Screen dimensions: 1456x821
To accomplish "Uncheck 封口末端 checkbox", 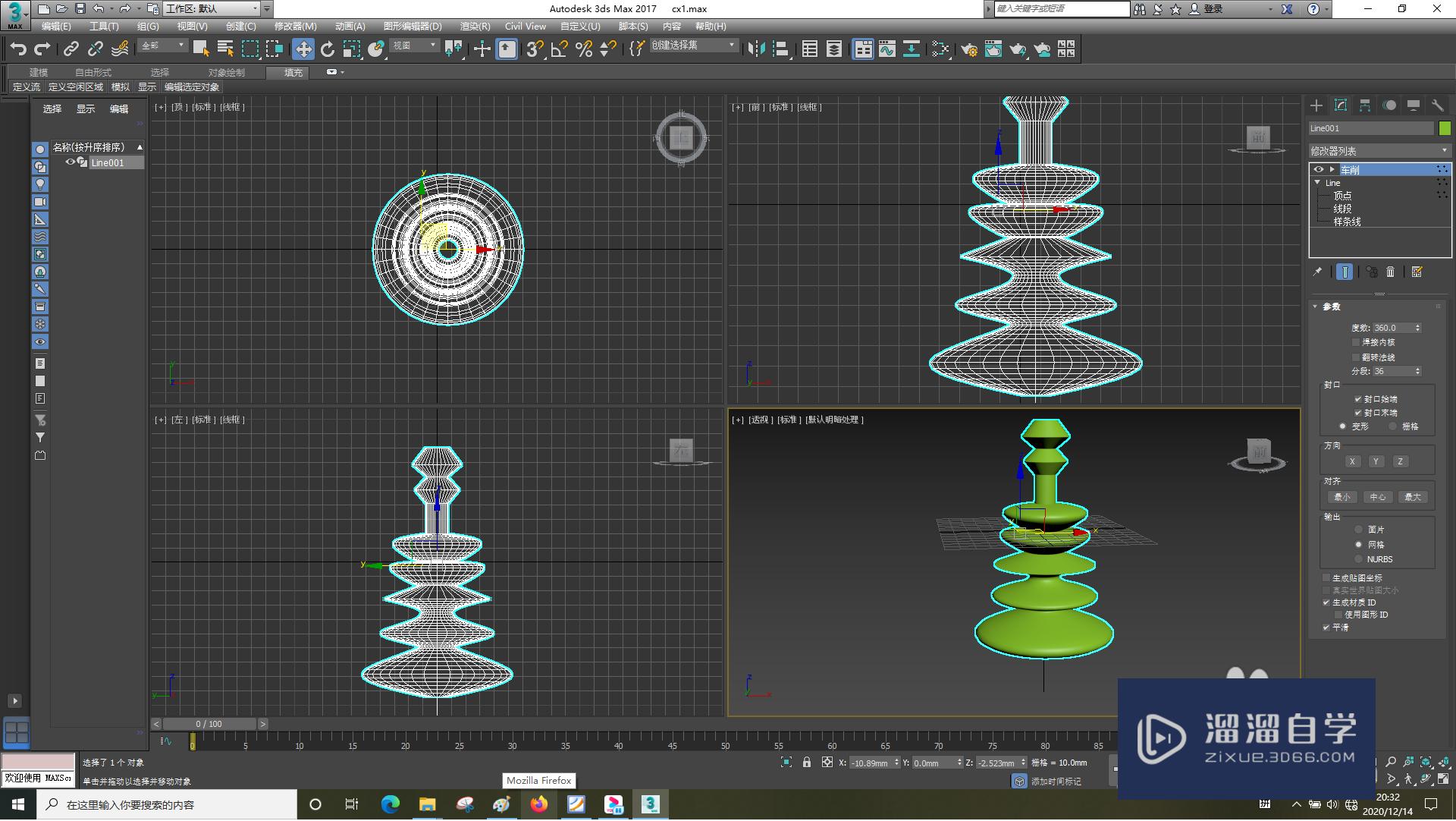I will click(1357, 413).
